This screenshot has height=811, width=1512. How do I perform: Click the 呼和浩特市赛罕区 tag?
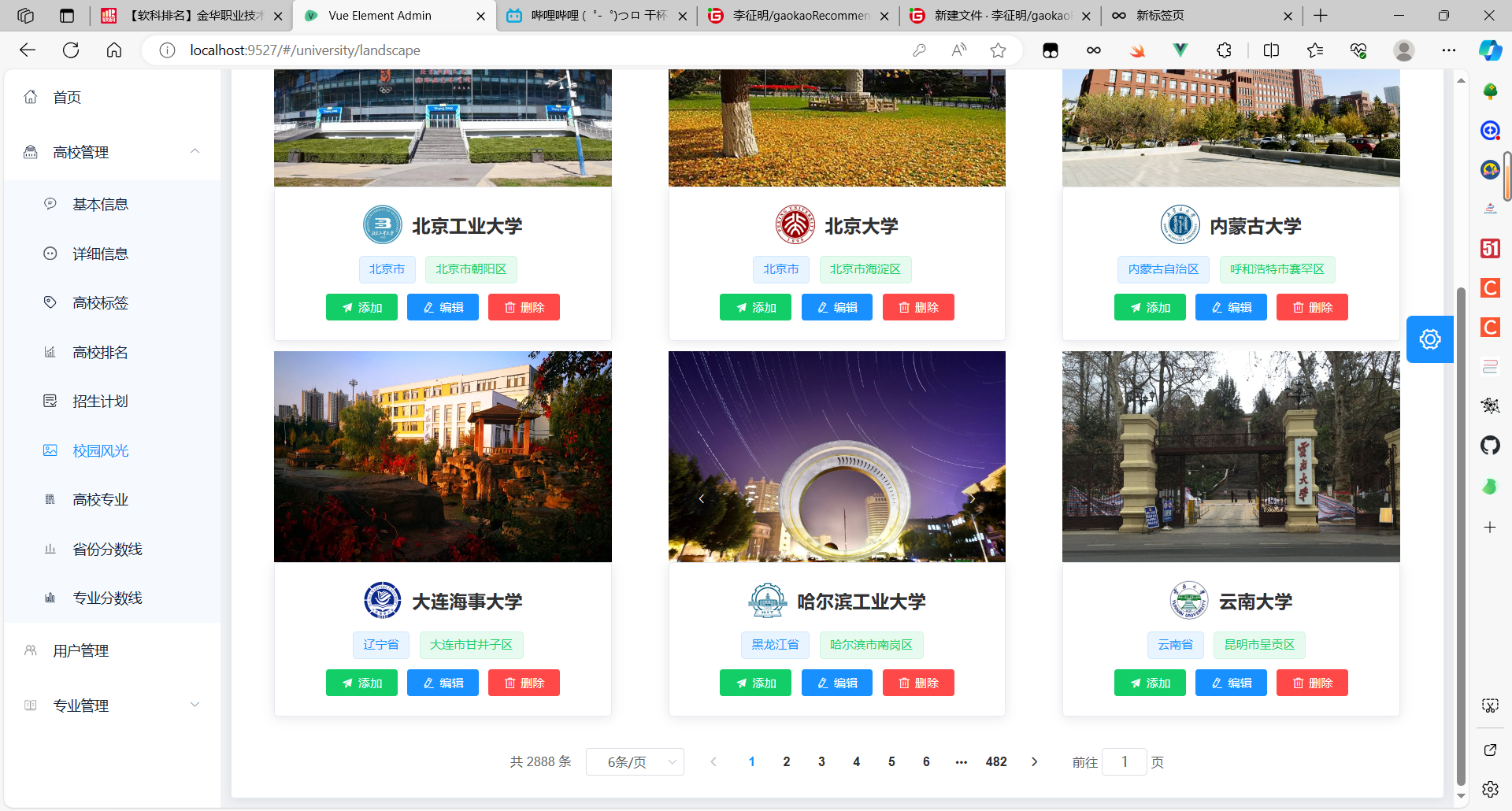pos(1277,269)
